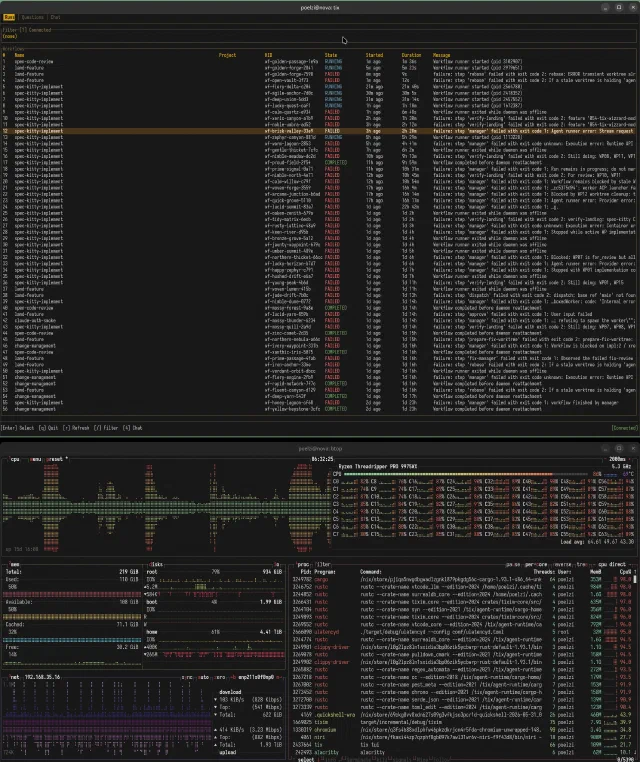Cycle the btop preset option

tap(56, 459)
